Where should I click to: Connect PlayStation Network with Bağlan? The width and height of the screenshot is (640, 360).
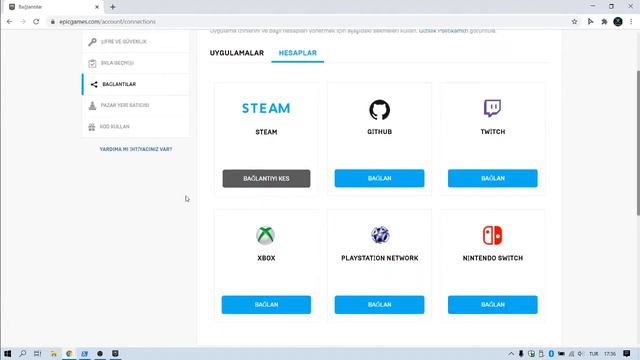coord(380,305)
